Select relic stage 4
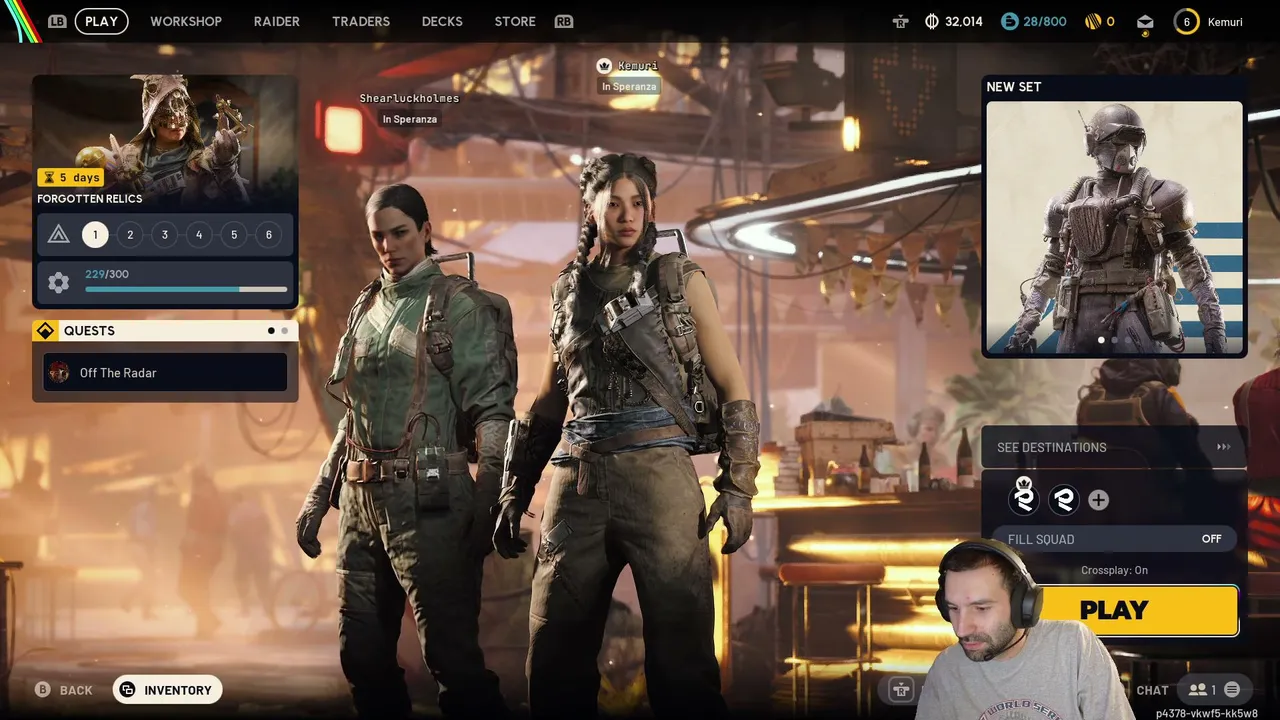The image size is (1280, 720). pos(199,235)
